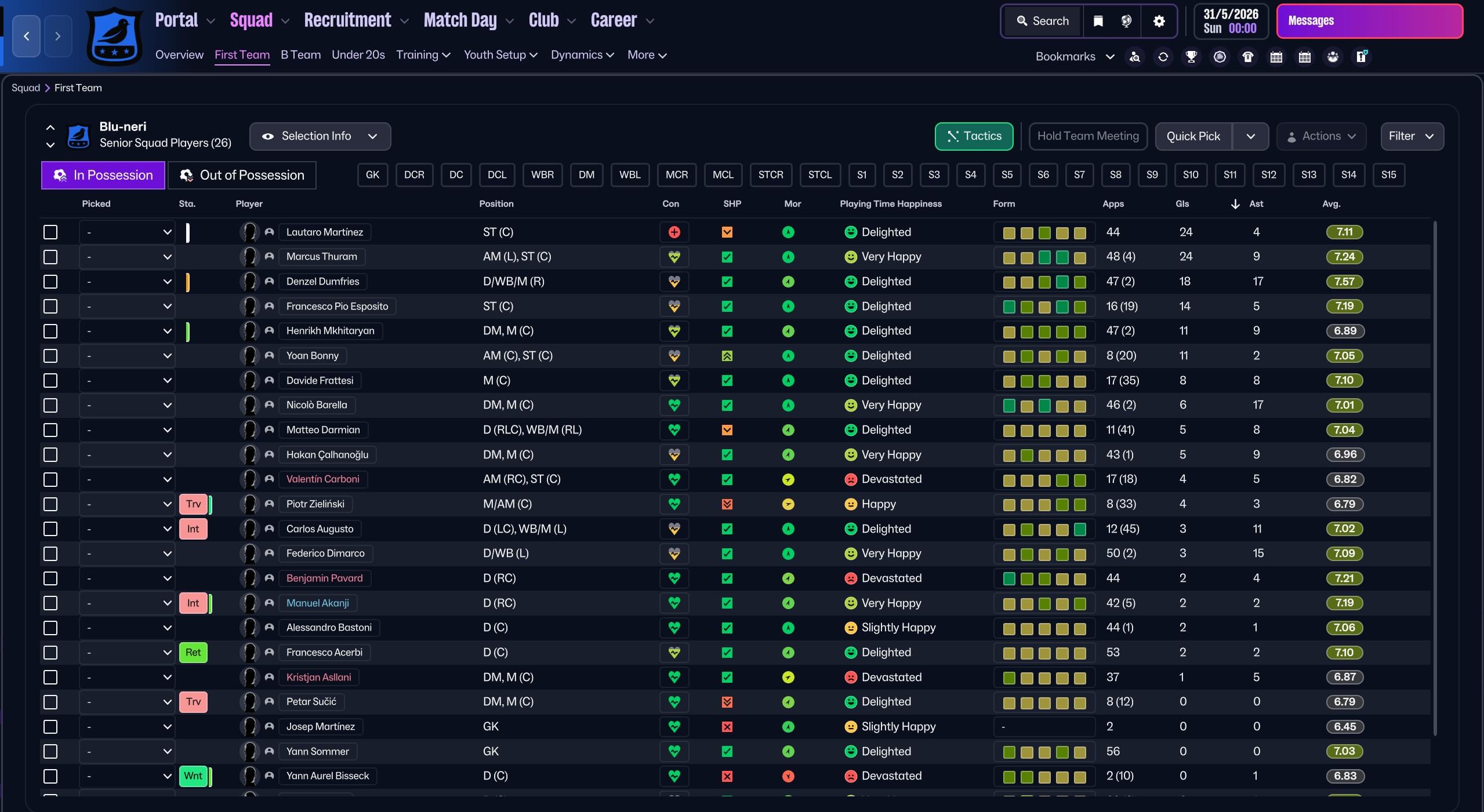The width and height of the screenshot is (1484, 812).
Task: Click the Search input field
Action: click(1043, 21)
